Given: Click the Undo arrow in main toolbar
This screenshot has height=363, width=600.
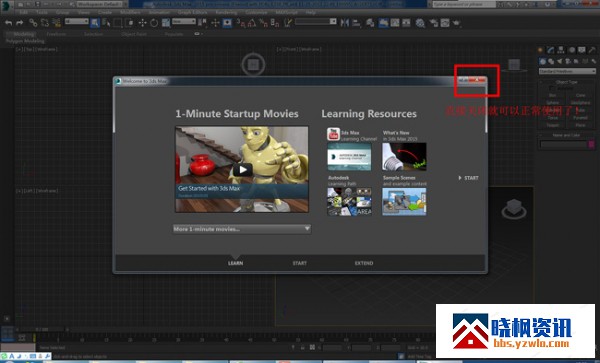Looking at the screenshot, I should 8,23.
